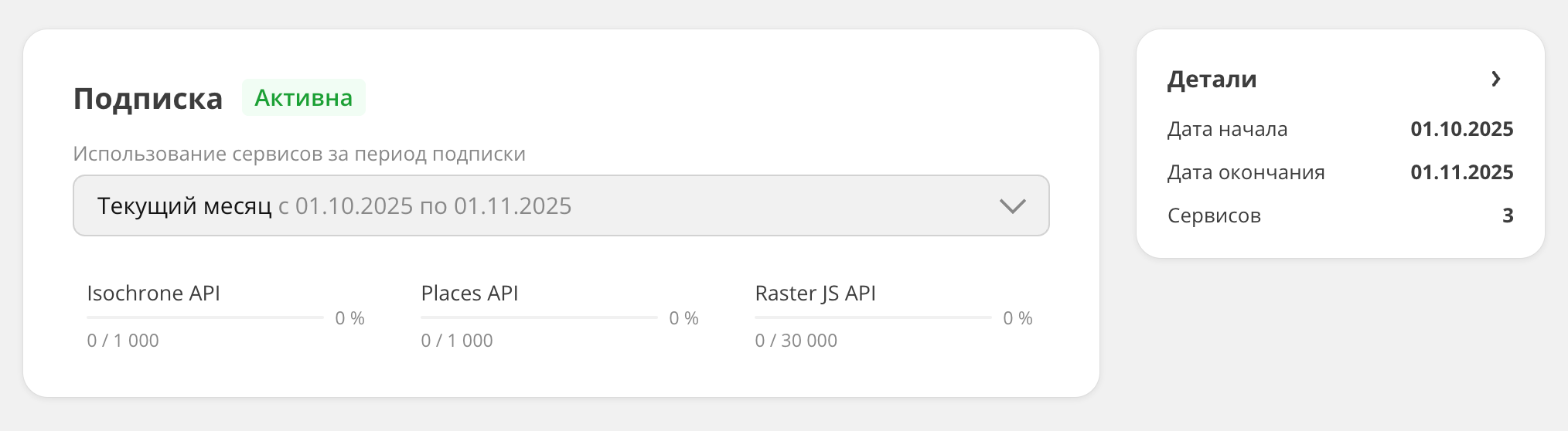Image resolution: width=1568 pixels, height=431 pixels.
Task: Click the end date value 01.11.2025
Action: [1461, 172]
